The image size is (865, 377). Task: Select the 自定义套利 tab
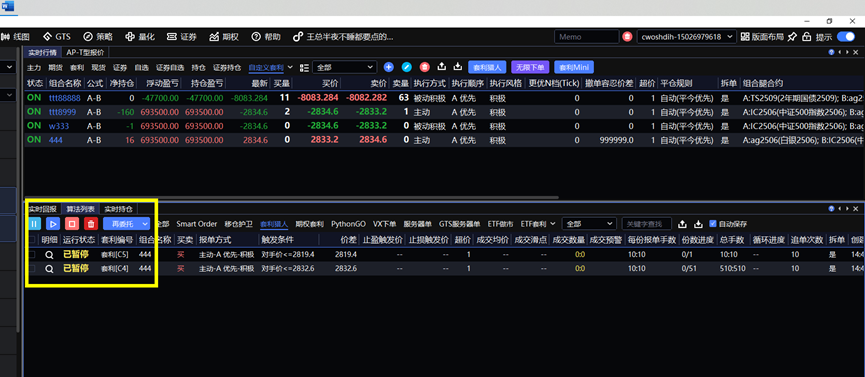(266, 67)
